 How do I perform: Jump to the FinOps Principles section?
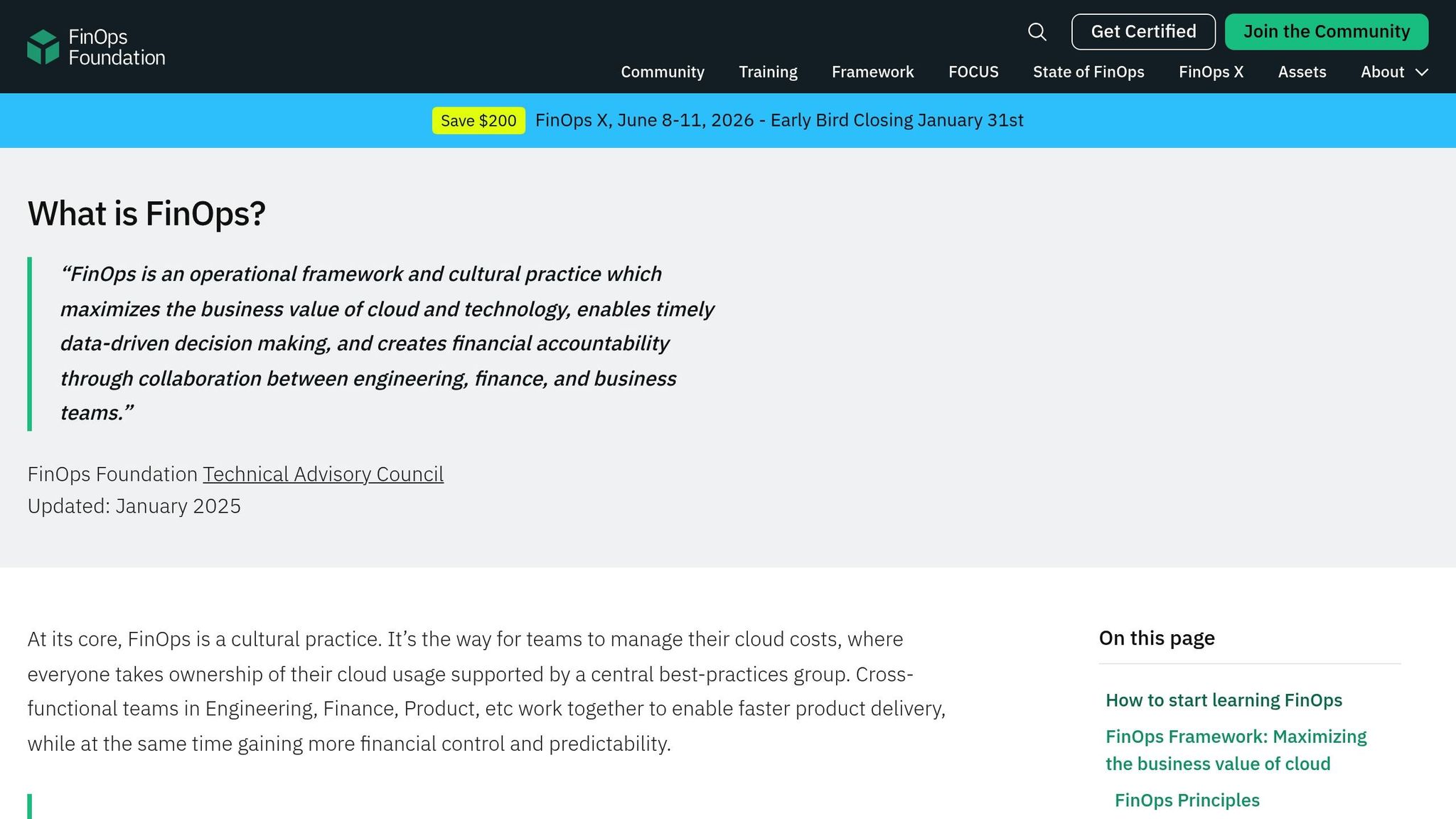pyautogui.click(x=1187, y=801)
